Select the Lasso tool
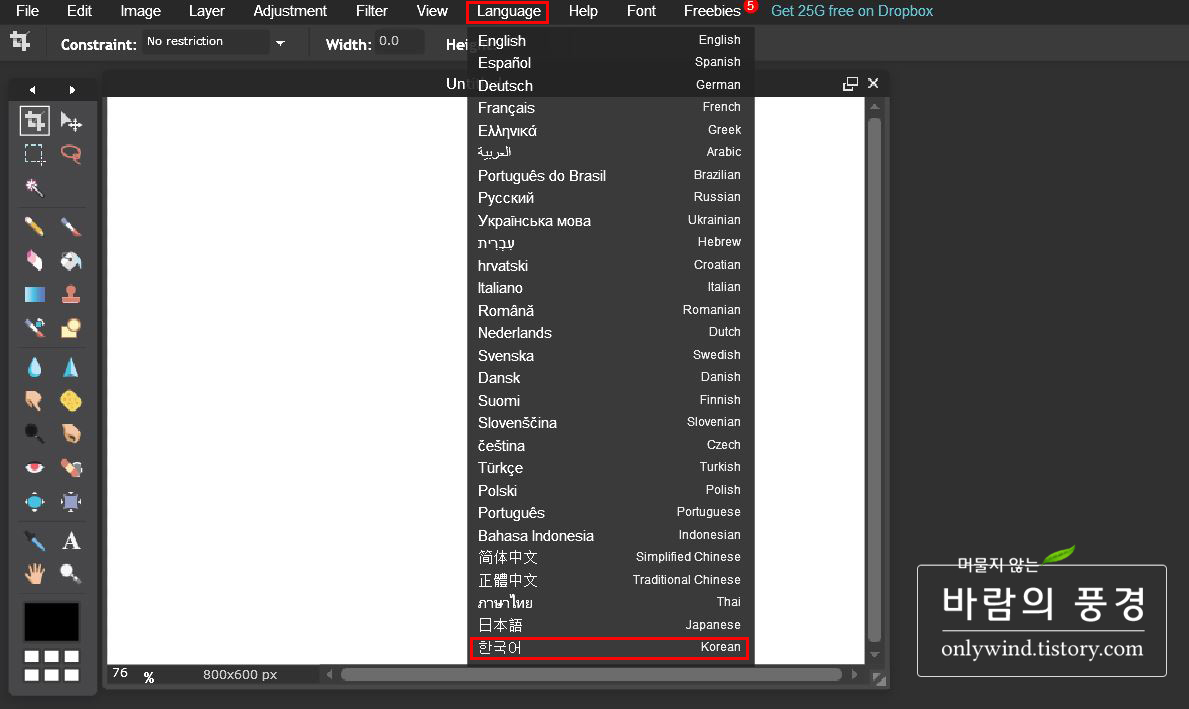Screen dimensions: 1189x709 (71, 155)
